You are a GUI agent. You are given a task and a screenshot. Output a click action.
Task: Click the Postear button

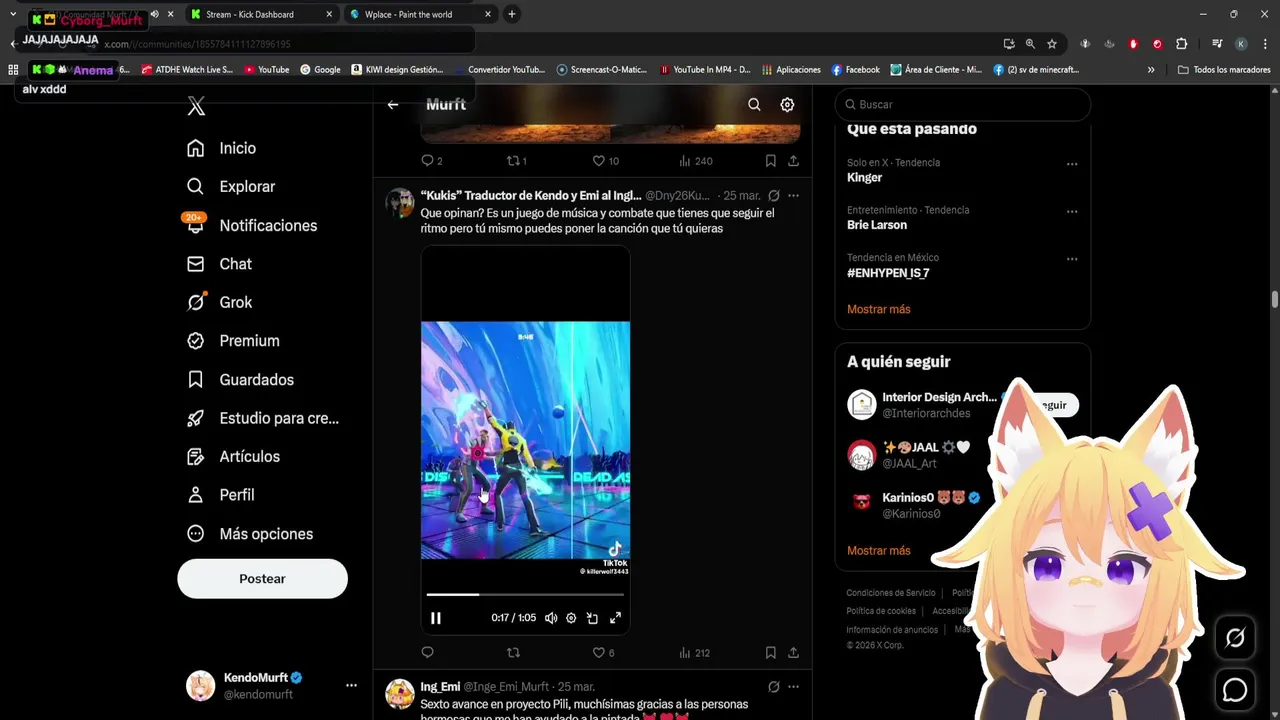pos(262,579)
